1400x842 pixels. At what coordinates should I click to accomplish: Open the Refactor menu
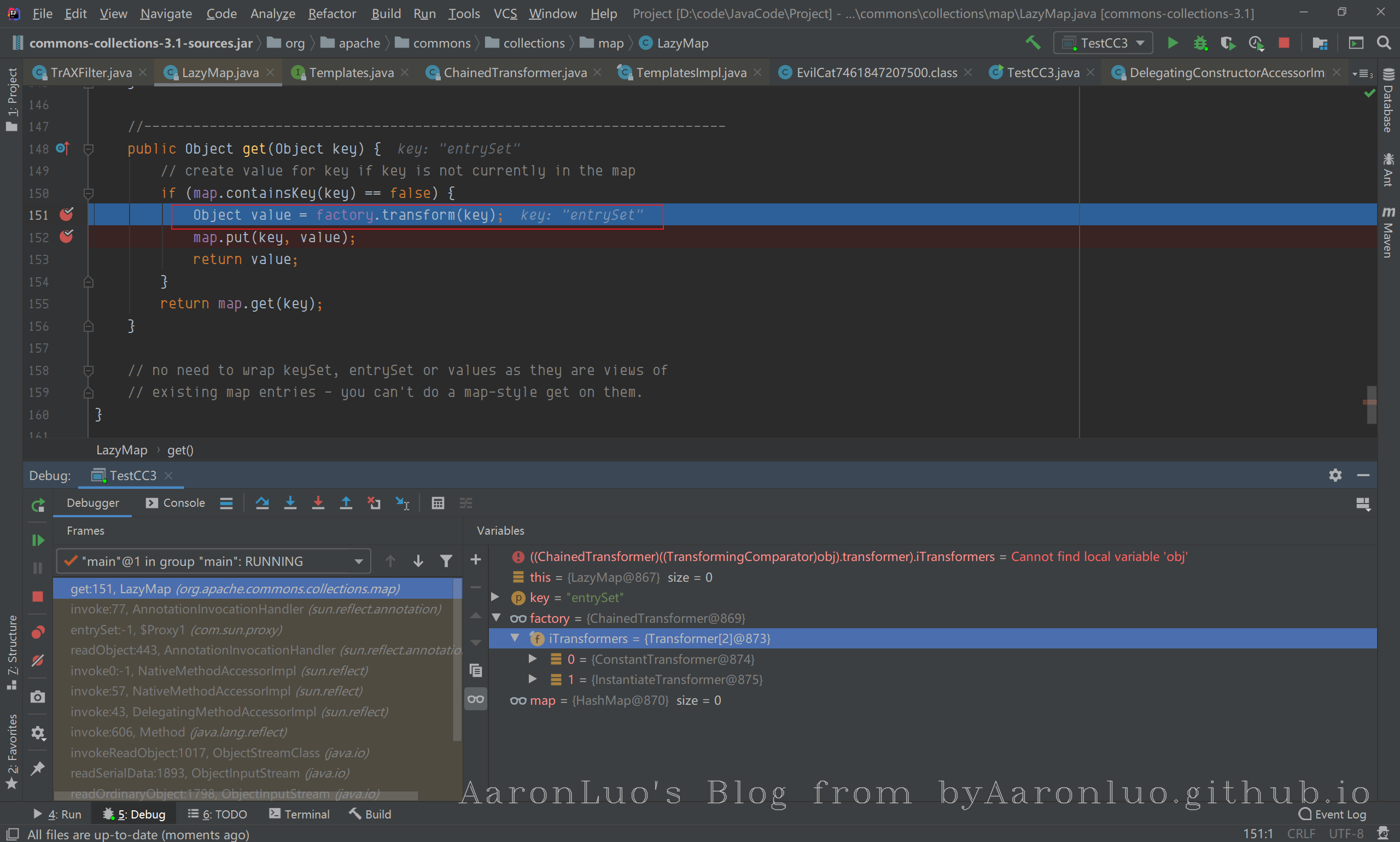[x=331, y=14]
